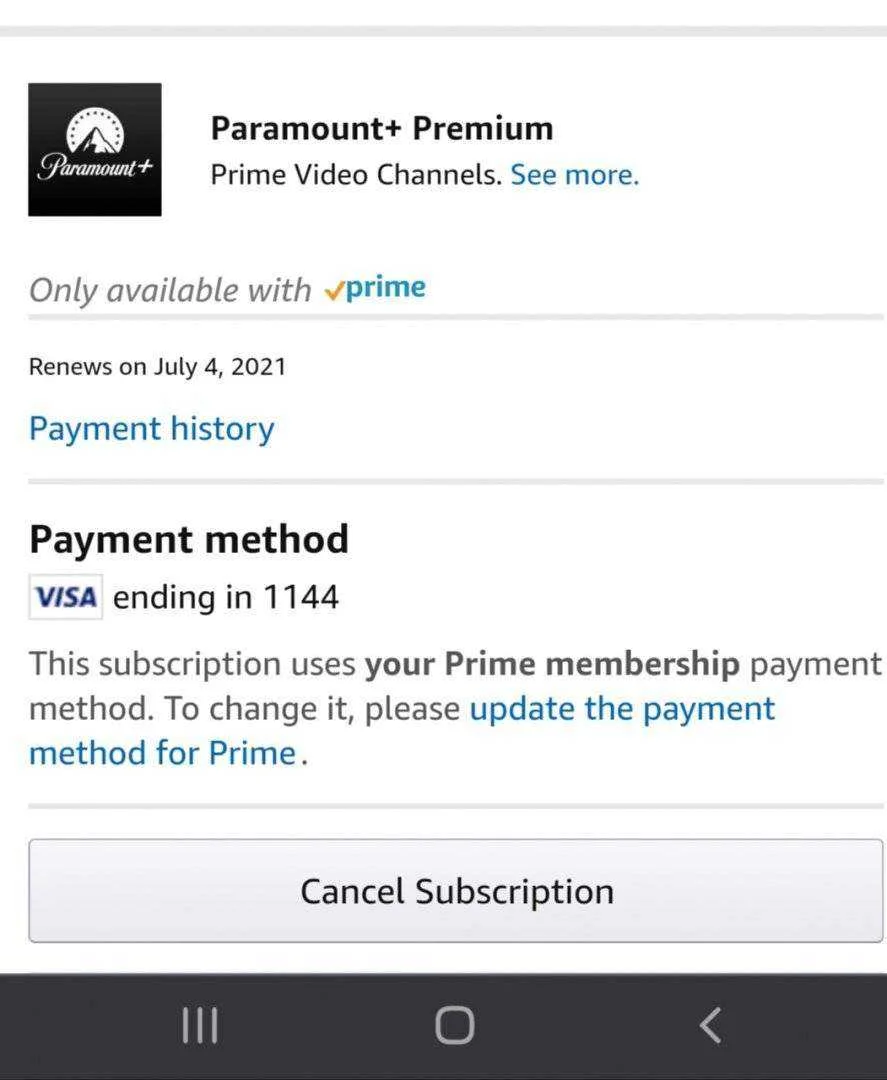Select the Paramount+ Premium title
This screenshot has width=887, height=1080.
tap(382, 128)
